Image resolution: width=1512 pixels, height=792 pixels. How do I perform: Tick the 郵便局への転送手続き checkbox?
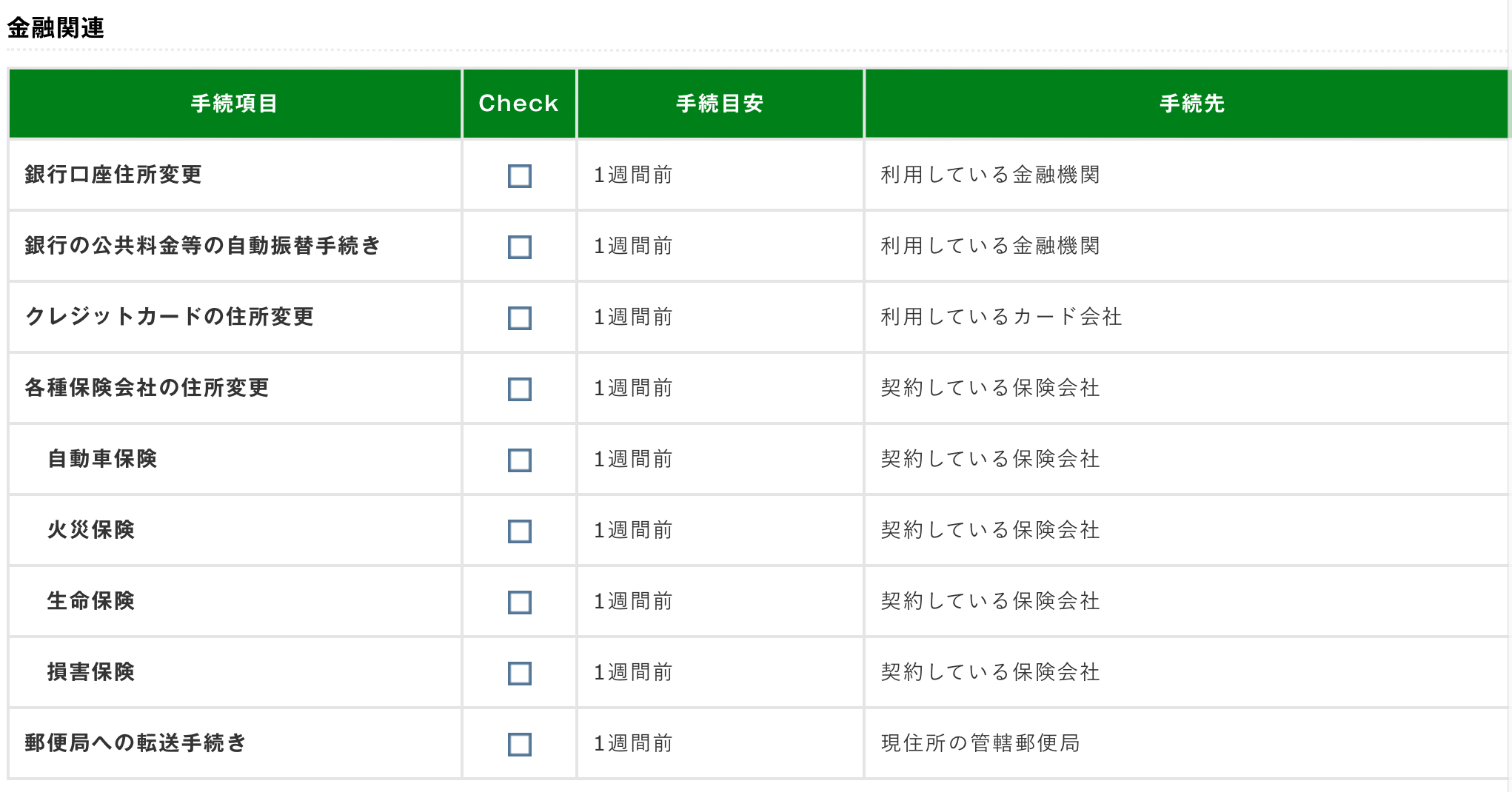pos(519,745)
